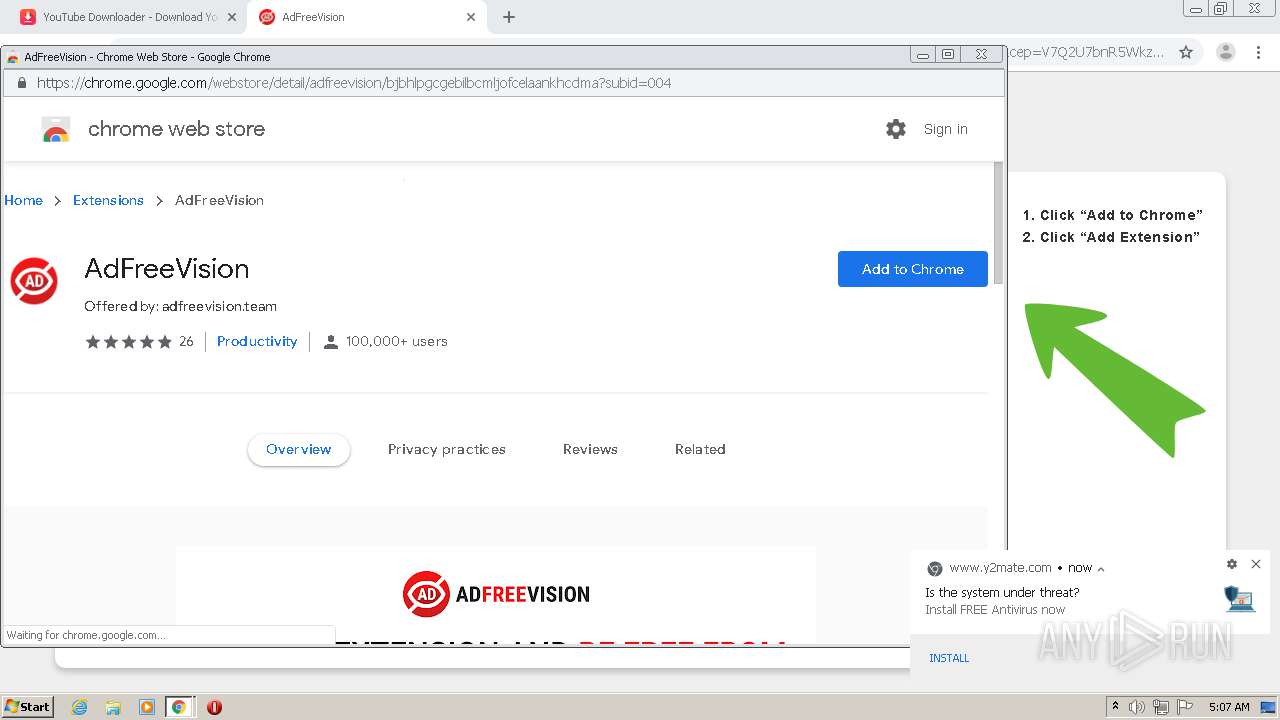Open the Overview tab

299,450
